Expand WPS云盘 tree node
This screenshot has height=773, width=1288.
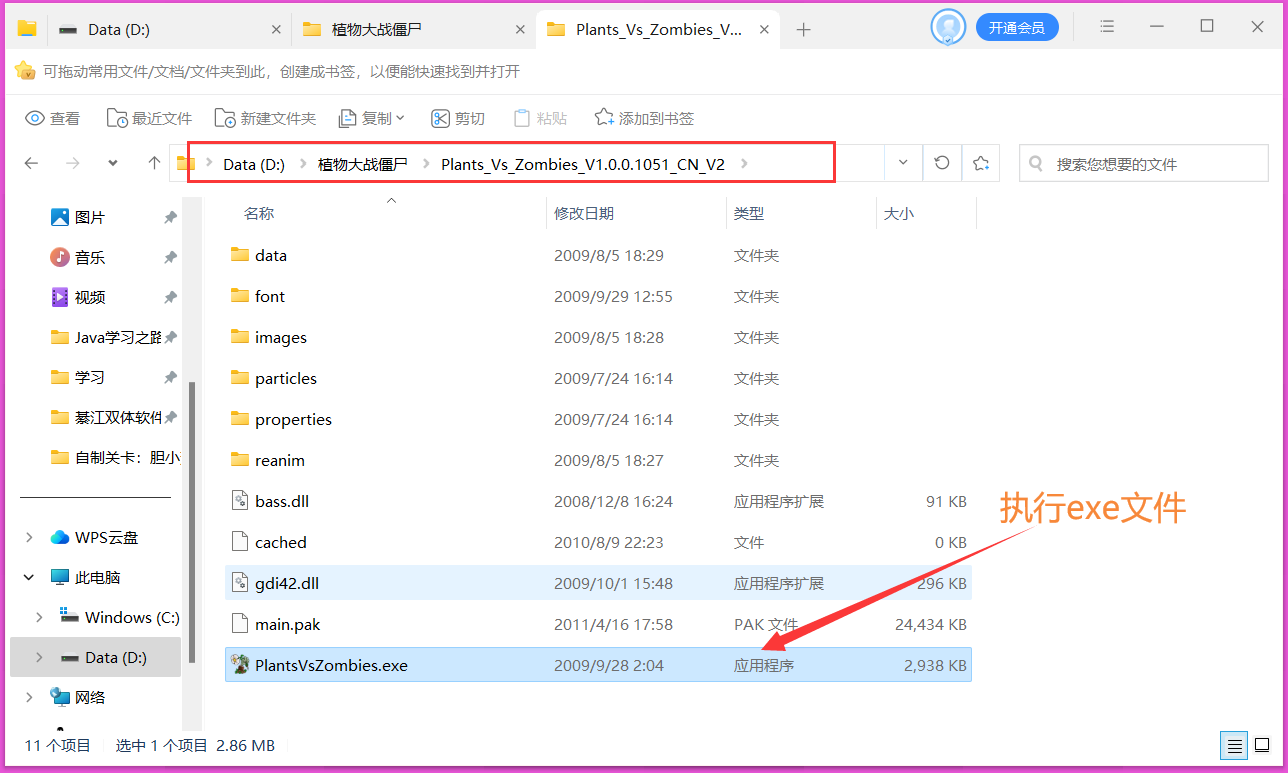tap(29, 537)
